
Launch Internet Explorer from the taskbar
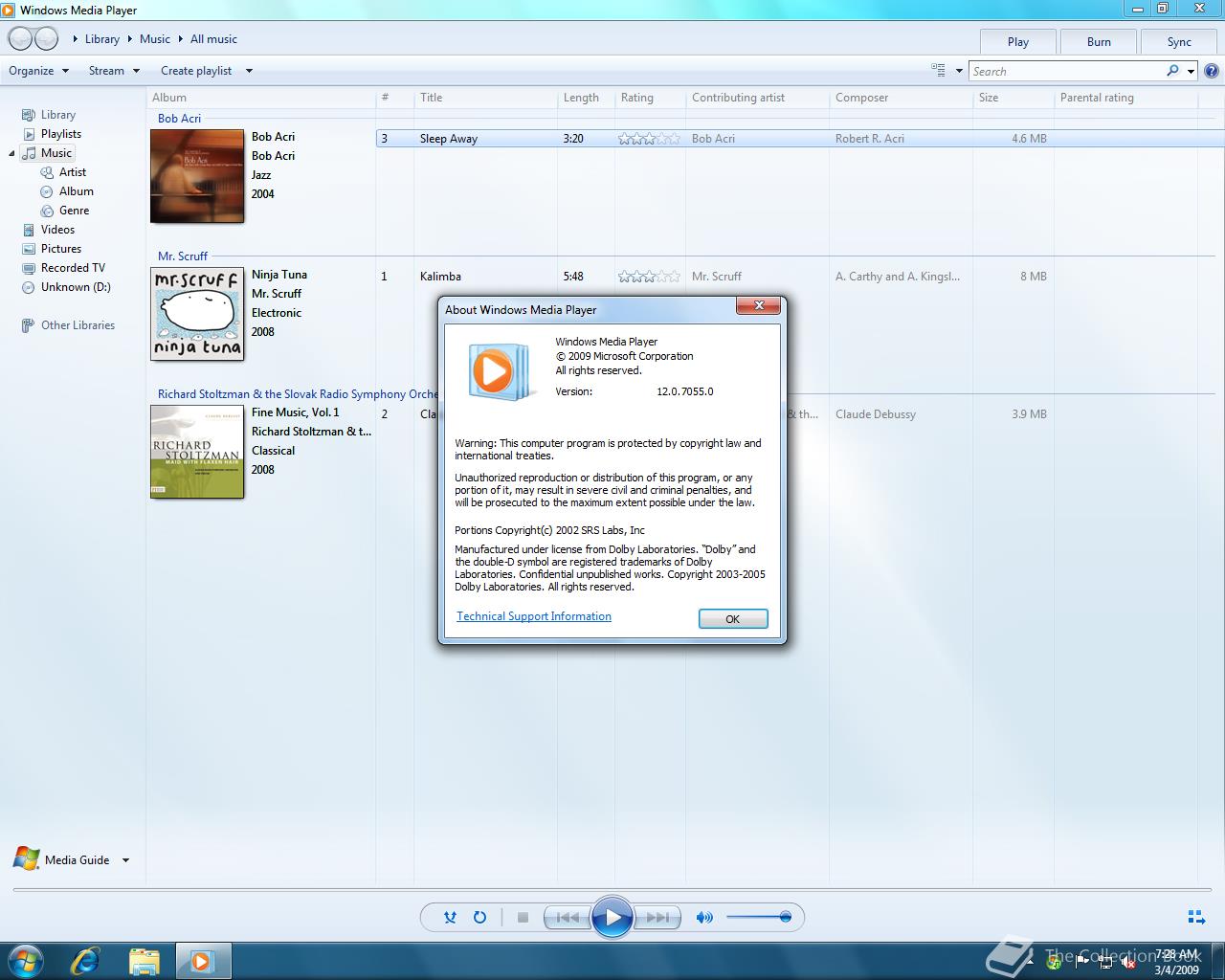[85, 960]
